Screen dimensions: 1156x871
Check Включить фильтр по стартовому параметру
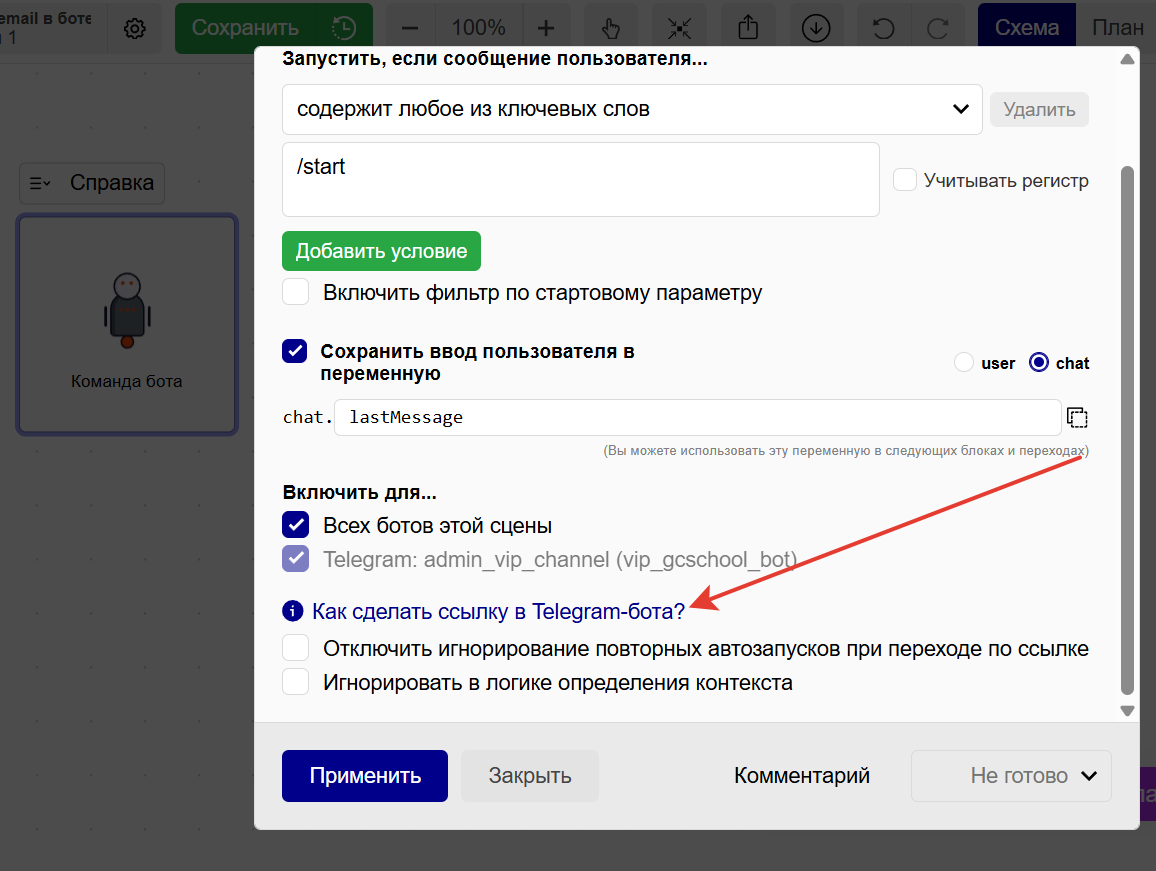pos(295,292)
